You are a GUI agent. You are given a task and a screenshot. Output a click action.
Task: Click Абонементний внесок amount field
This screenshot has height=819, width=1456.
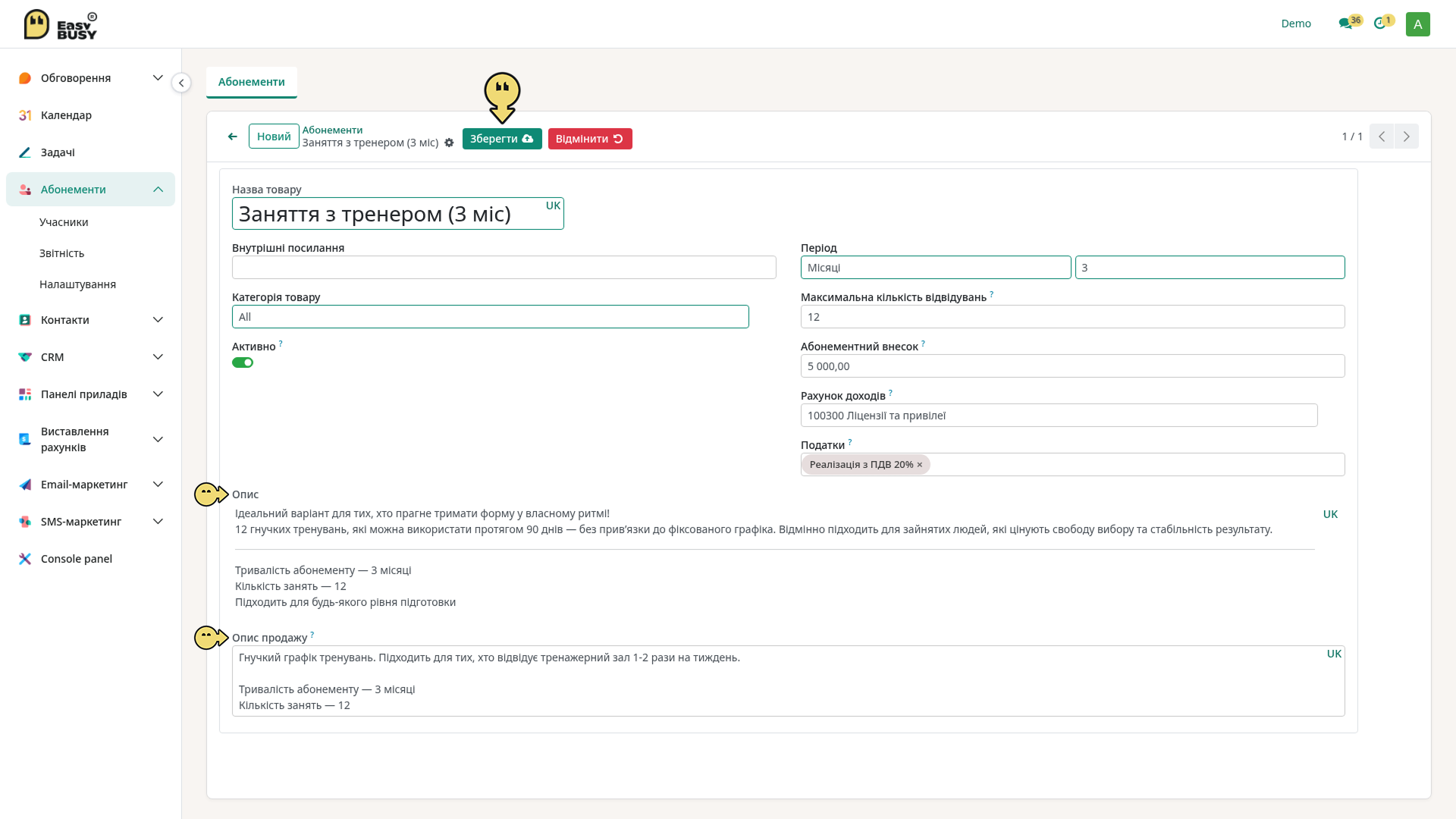[1072, 366]
